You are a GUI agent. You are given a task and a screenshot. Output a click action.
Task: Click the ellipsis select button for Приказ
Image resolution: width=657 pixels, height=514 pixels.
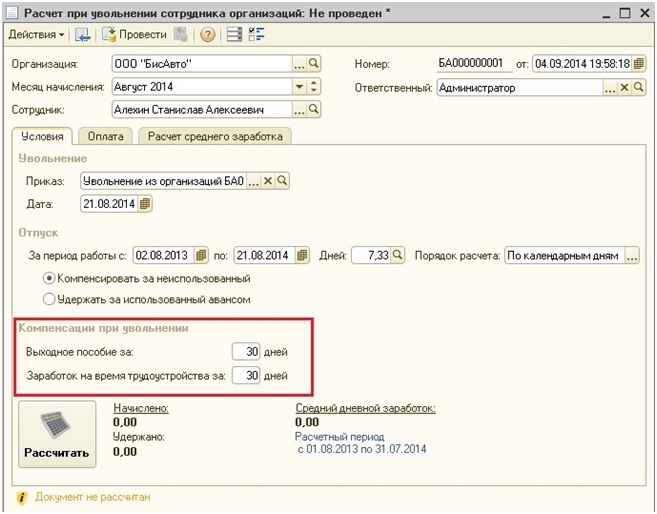point(253,181)
